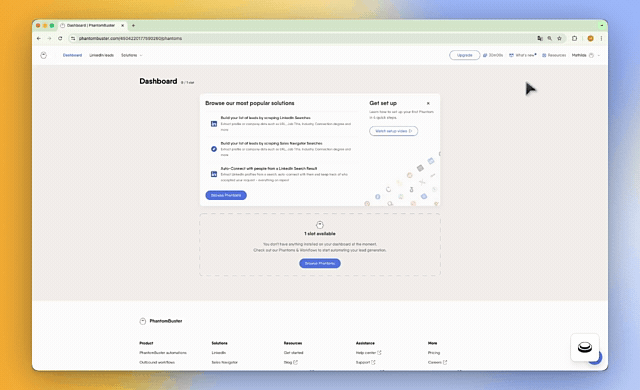Close the Dashboard browser tab

[x=122, y=25]
